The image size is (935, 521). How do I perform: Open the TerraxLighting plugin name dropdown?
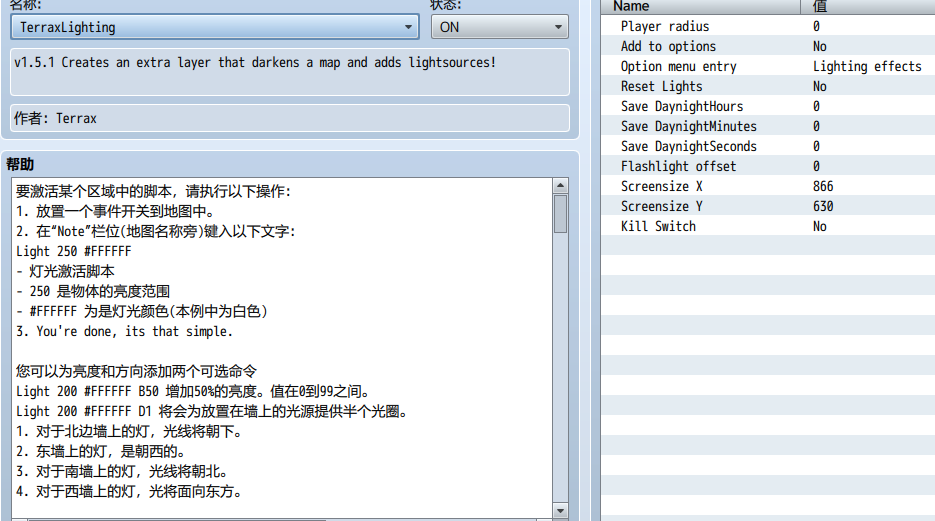215,27
